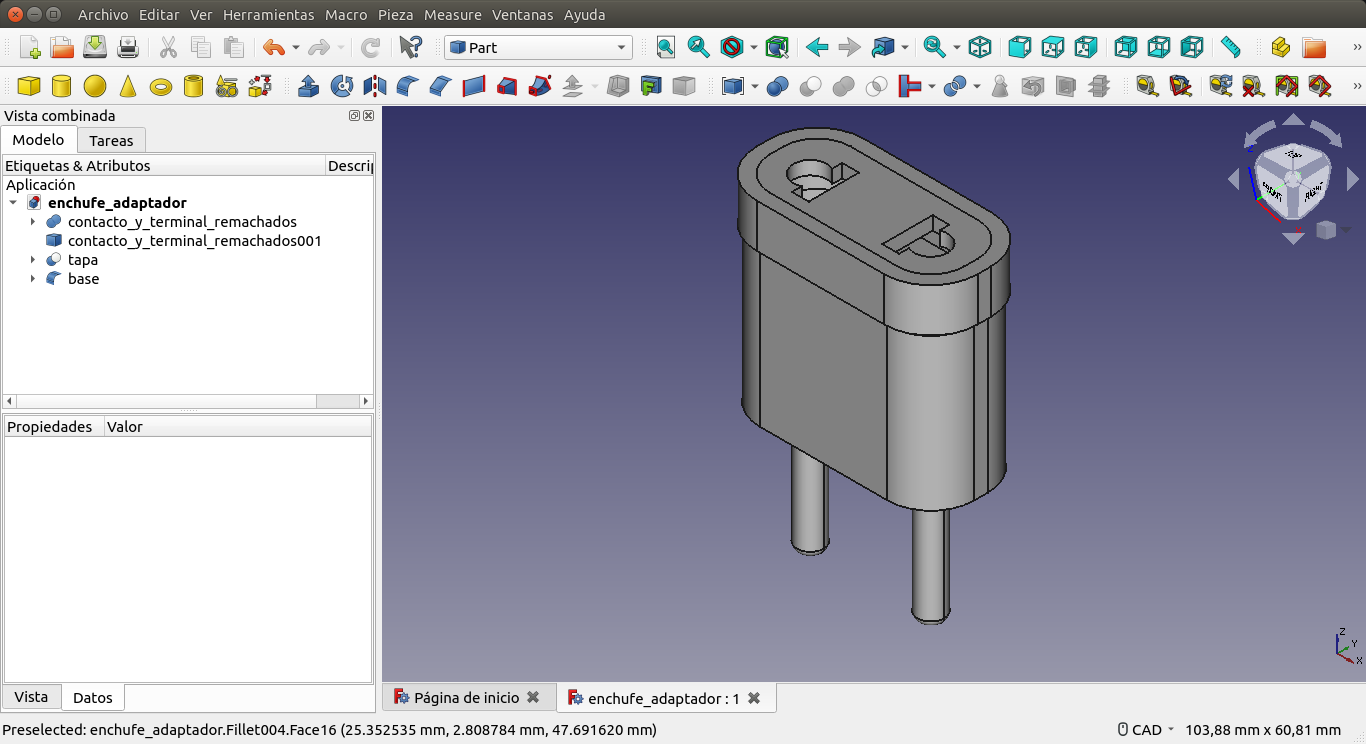Expand the base tree item
Screen dimensions: 1366x744
tap(33, 279)
